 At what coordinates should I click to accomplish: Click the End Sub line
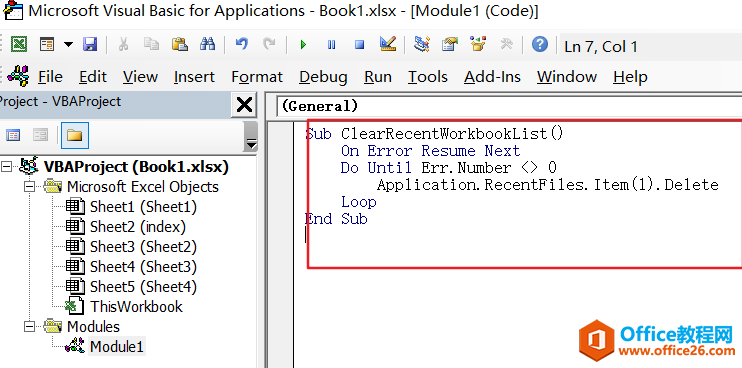pyautogui.click(x=336, y=219)
